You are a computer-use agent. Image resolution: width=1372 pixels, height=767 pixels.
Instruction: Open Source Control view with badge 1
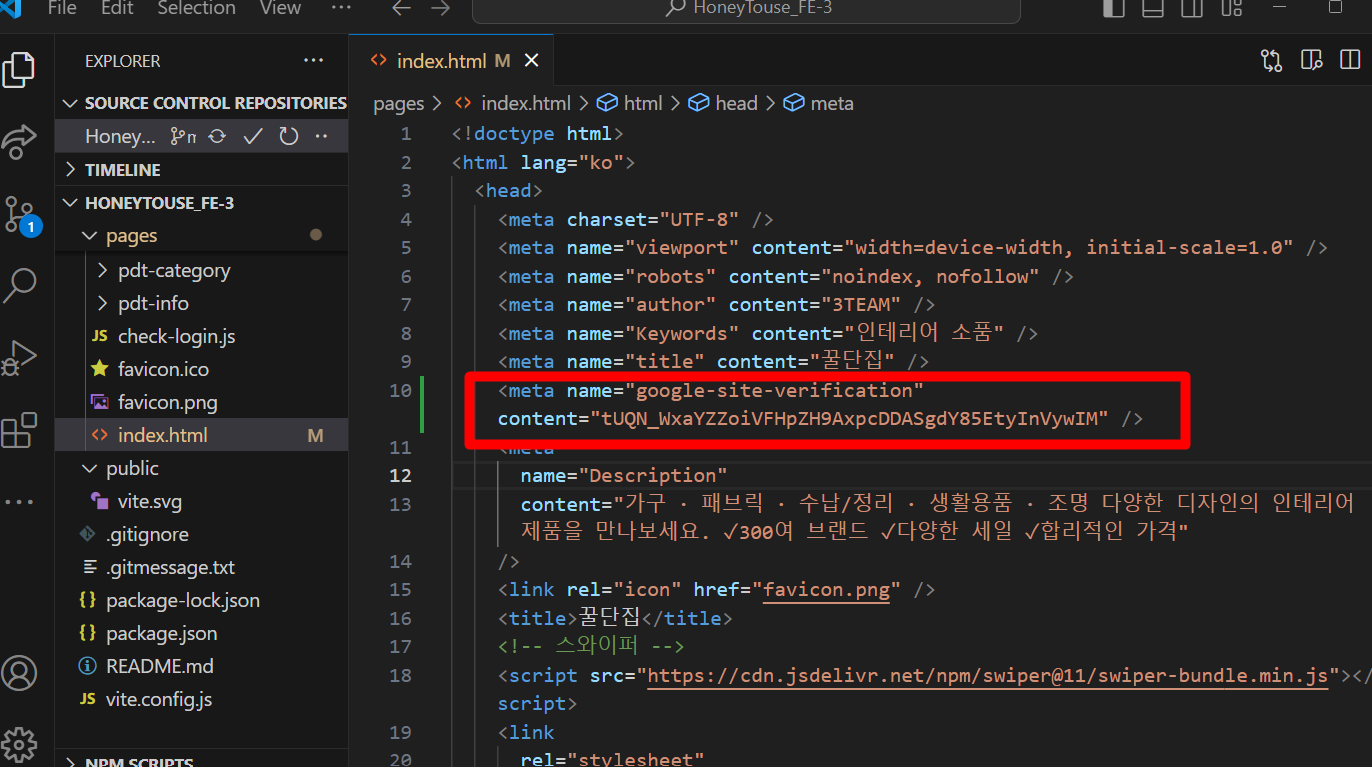coord(20,215)
